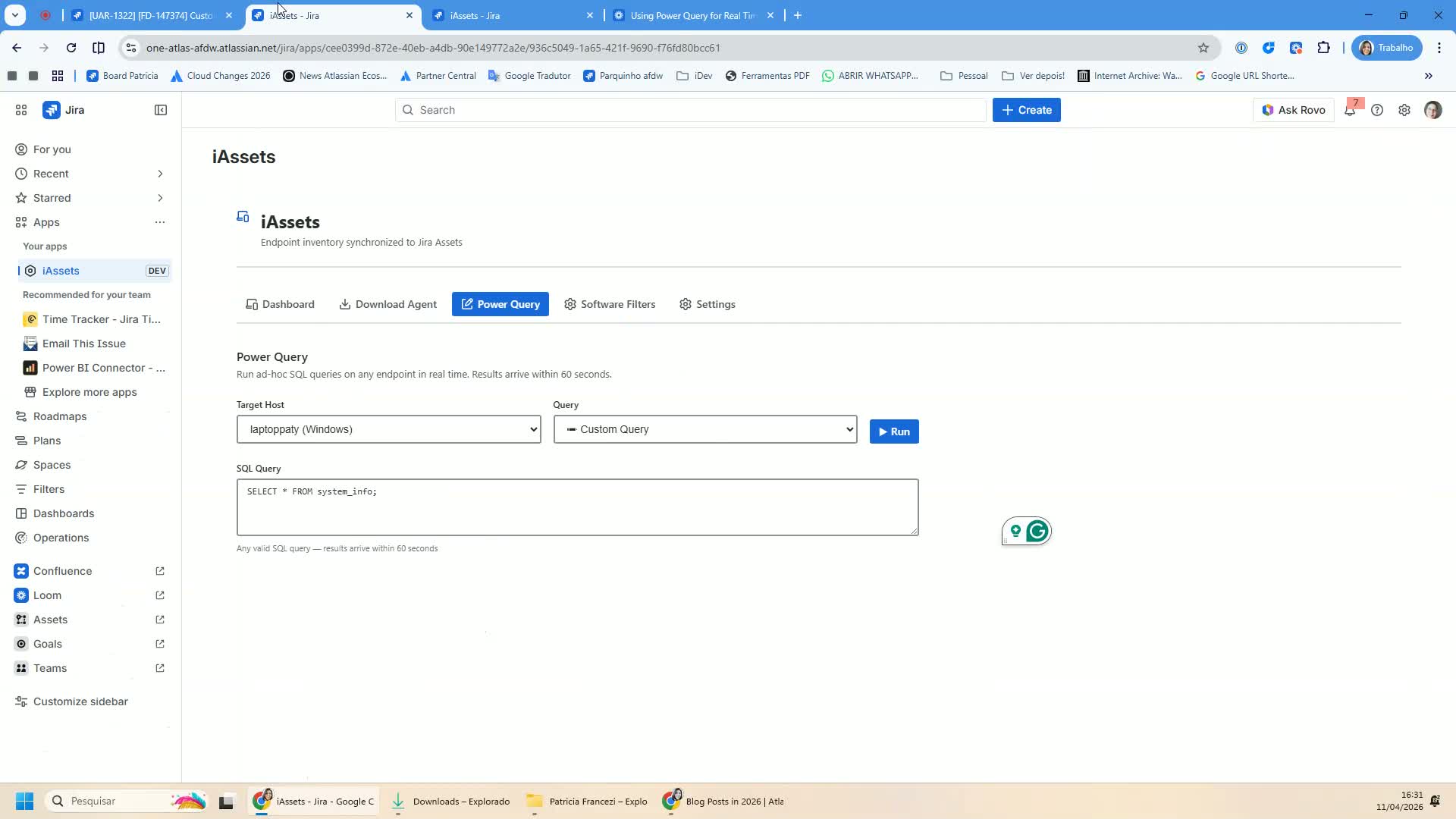Open Assets external link icon
Screen dimensions: 1456x819
tap(160, 620)
